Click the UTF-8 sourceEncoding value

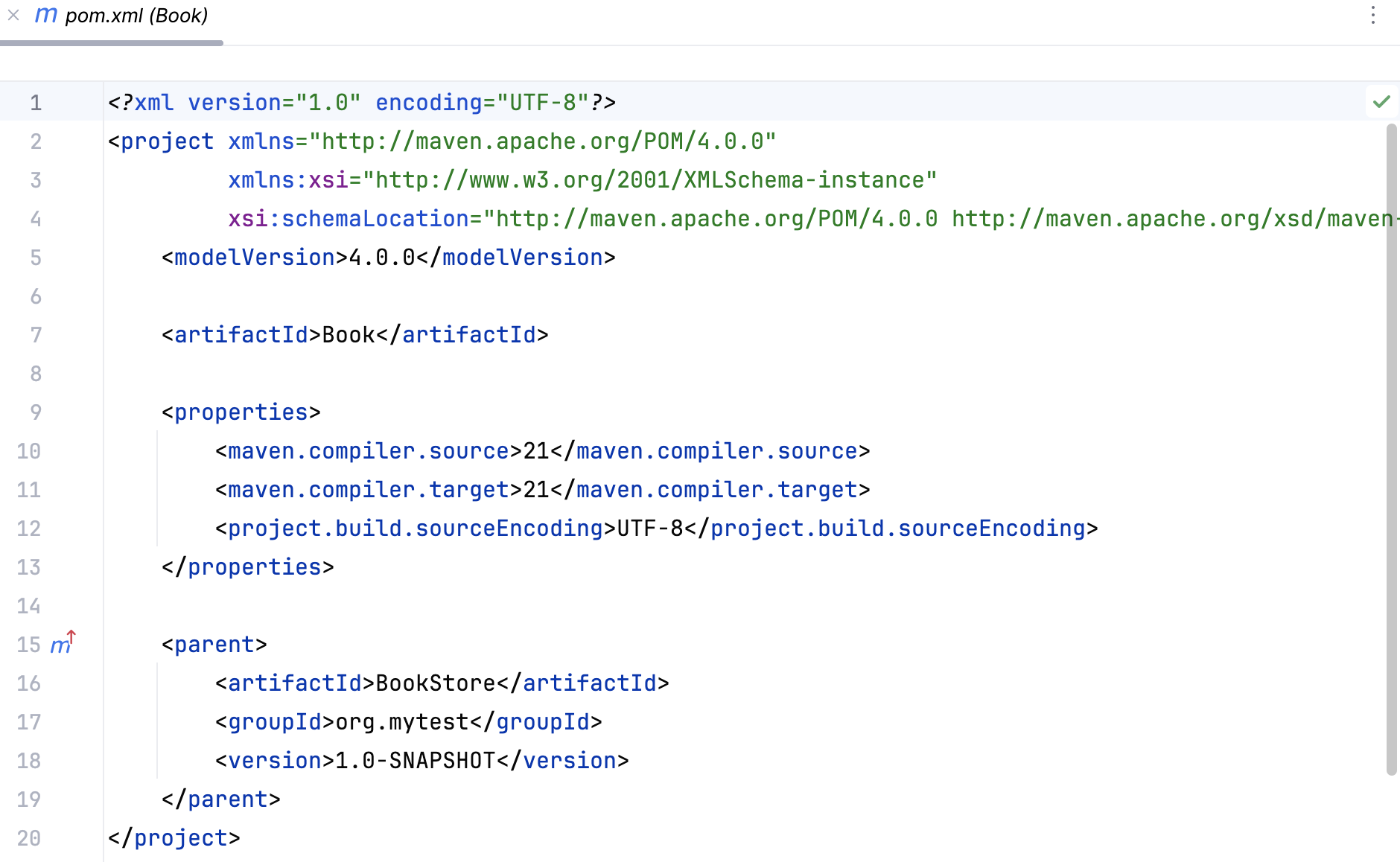[648, 528]
